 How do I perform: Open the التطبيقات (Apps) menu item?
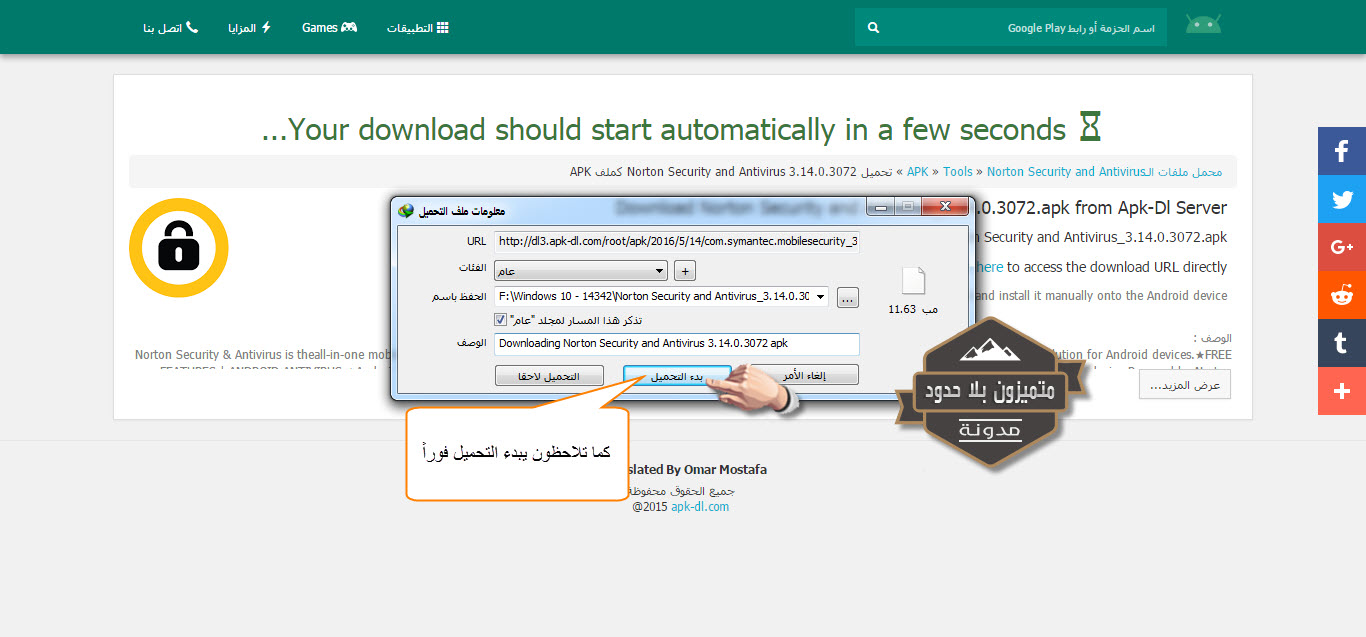pos(418,28)
